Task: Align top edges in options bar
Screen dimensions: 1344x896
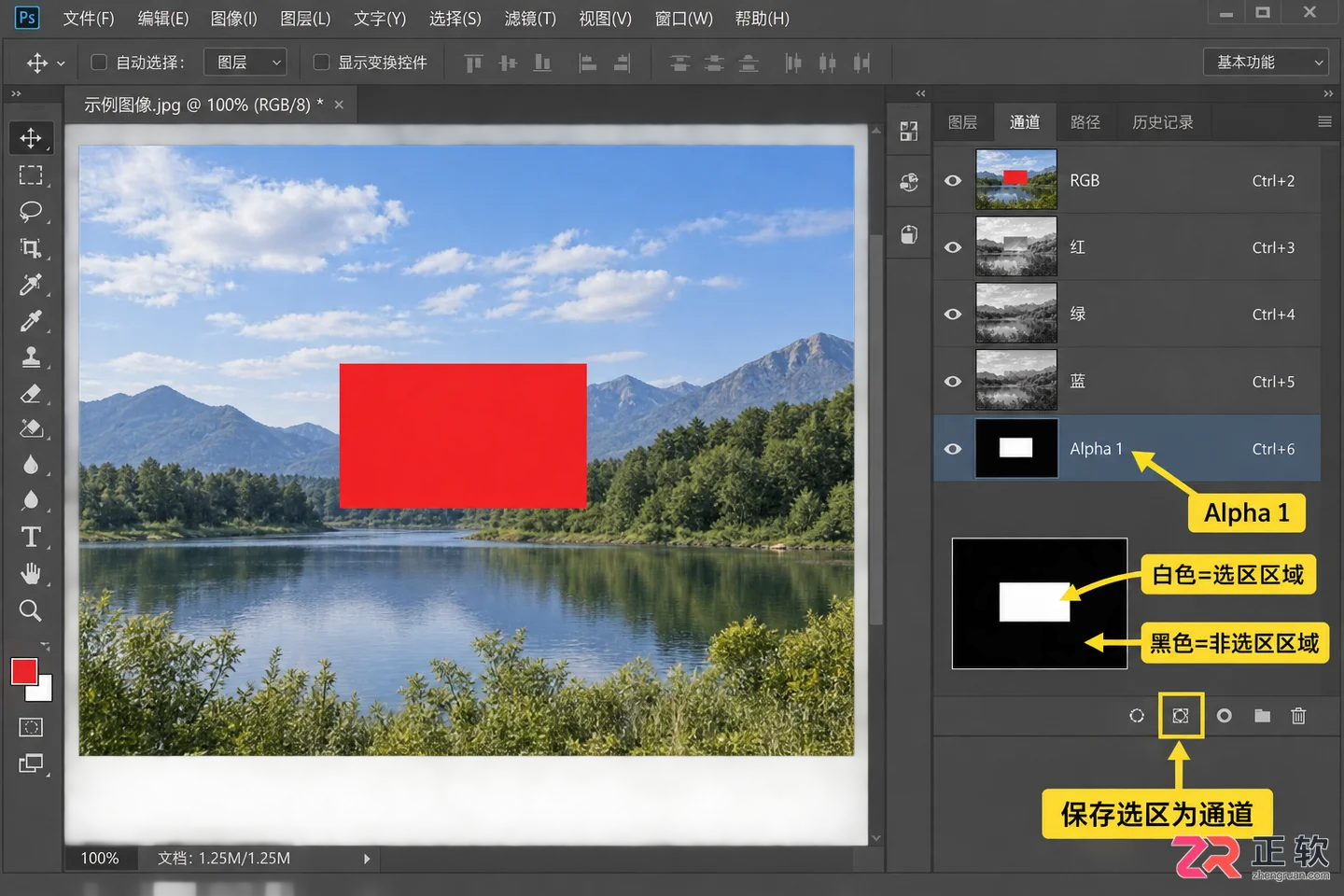Action: click(473, 63)
